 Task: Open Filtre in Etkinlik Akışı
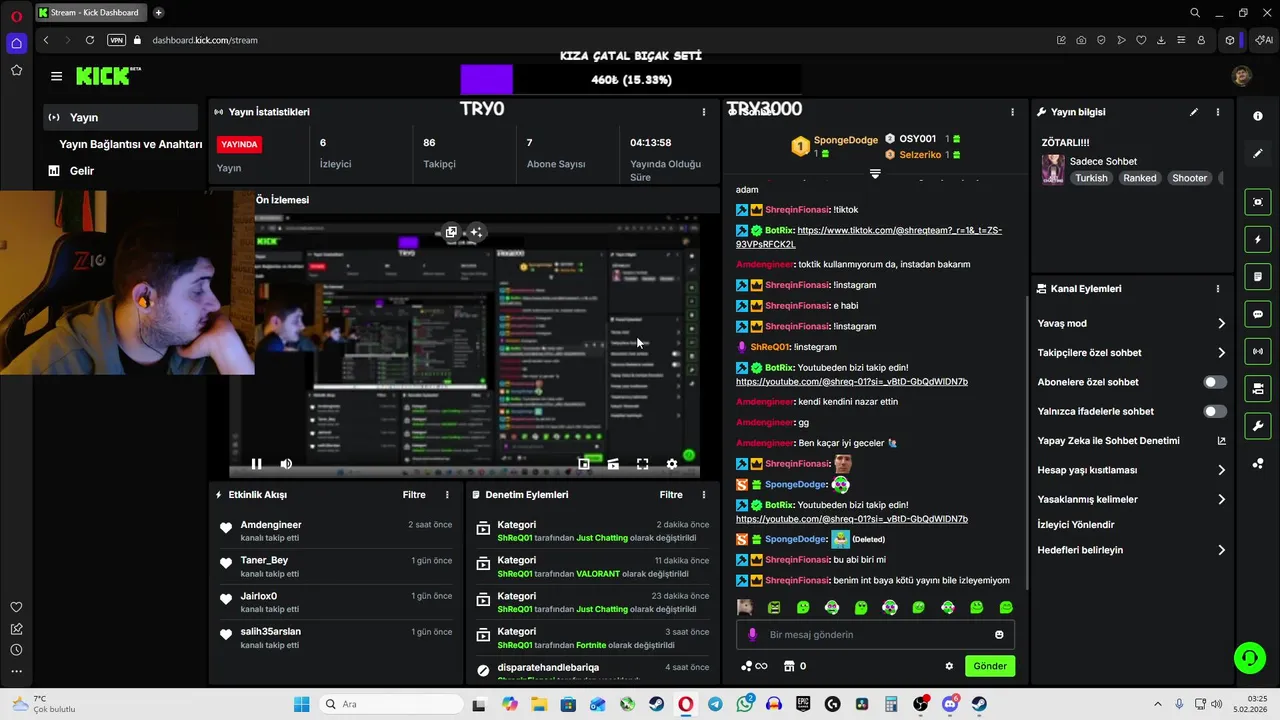pos(414,495)
